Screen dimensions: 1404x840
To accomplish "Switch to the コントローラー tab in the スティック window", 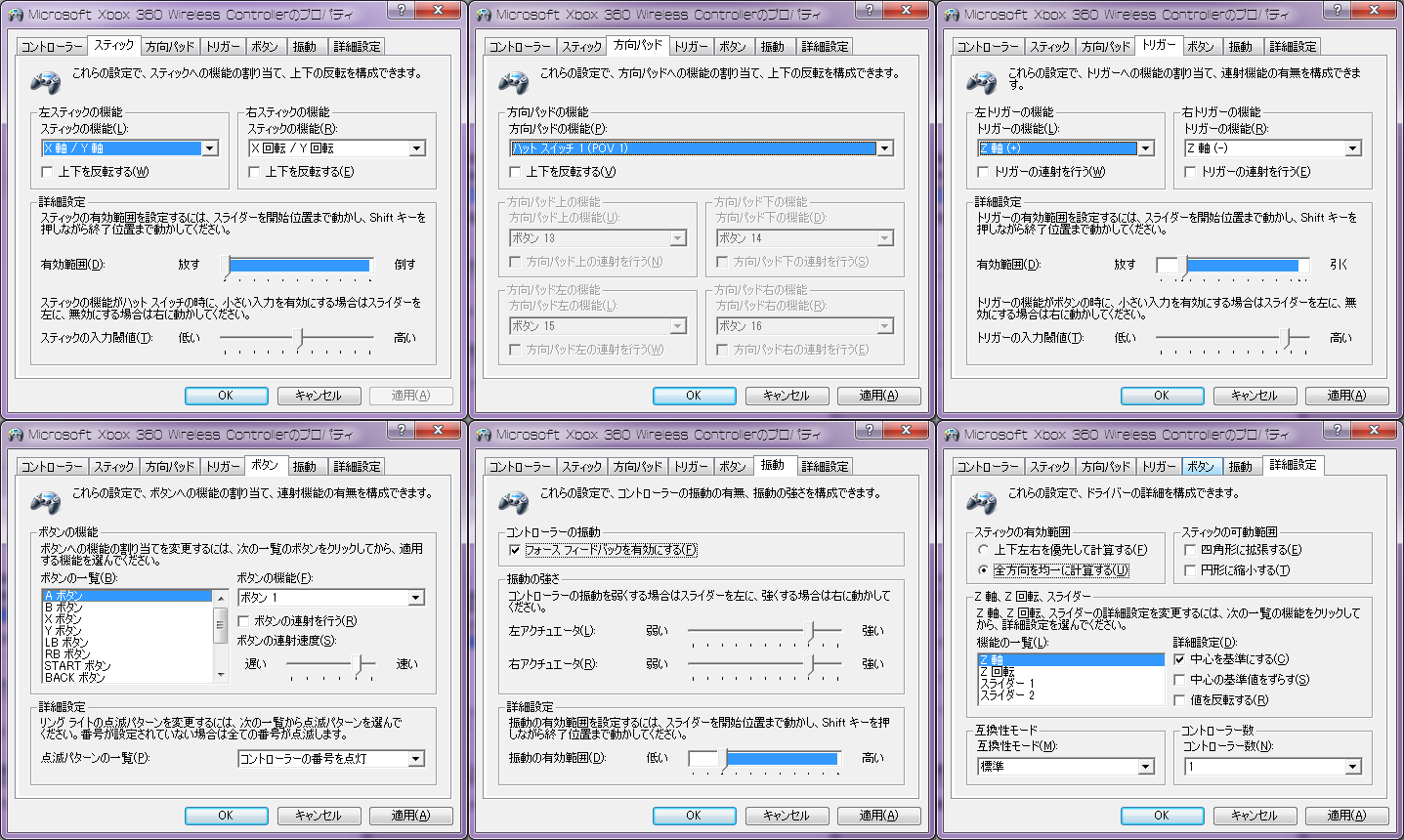I will pos(53,47).
